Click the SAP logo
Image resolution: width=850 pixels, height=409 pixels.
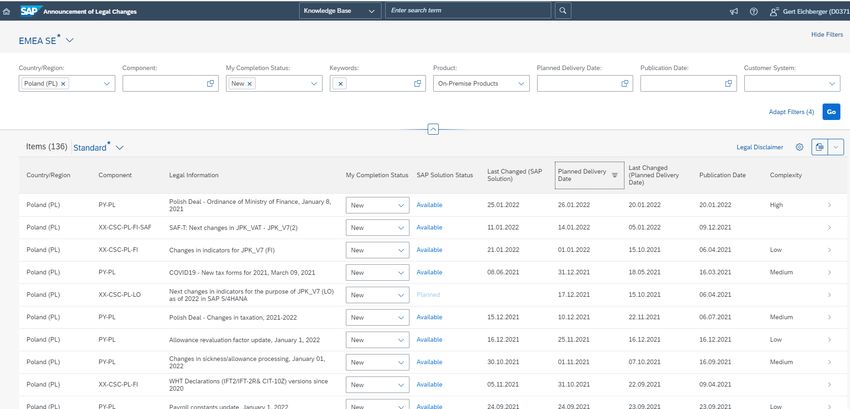pos(29,11)
